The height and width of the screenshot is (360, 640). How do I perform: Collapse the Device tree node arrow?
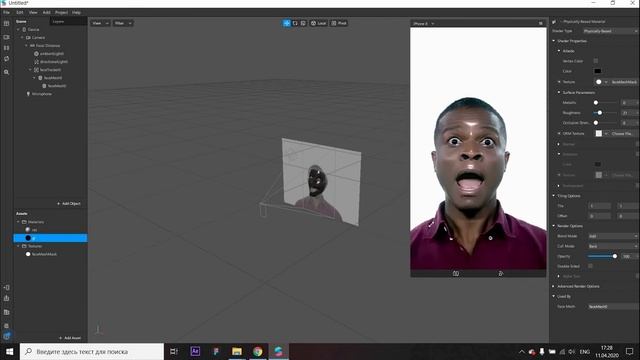18,29
